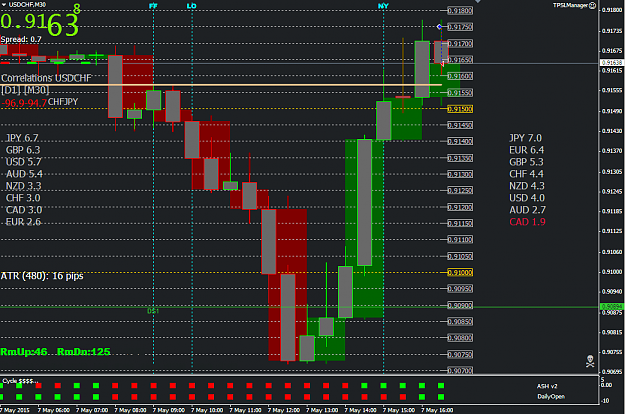This screenshot has width=625, height=414.
Task: Click the DS1 support line label
Action: tap(153, 311)
